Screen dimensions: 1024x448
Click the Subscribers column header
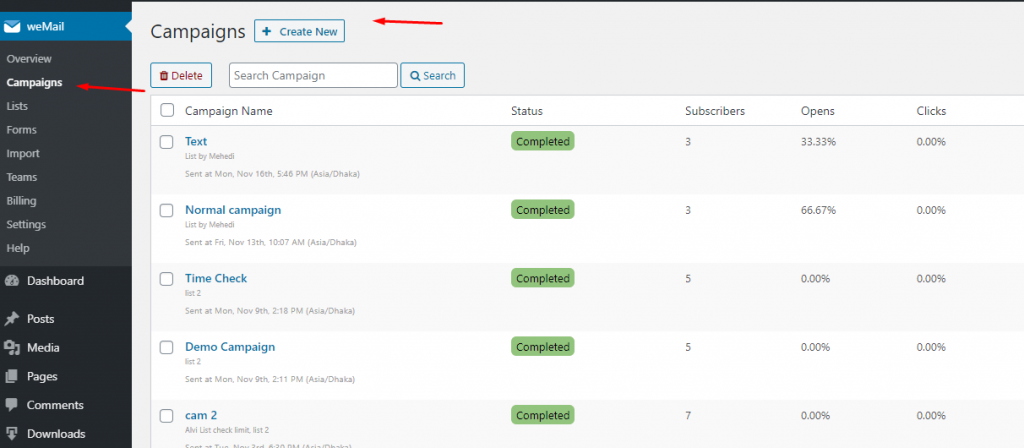pyautogui.click(x=715, y=111)
